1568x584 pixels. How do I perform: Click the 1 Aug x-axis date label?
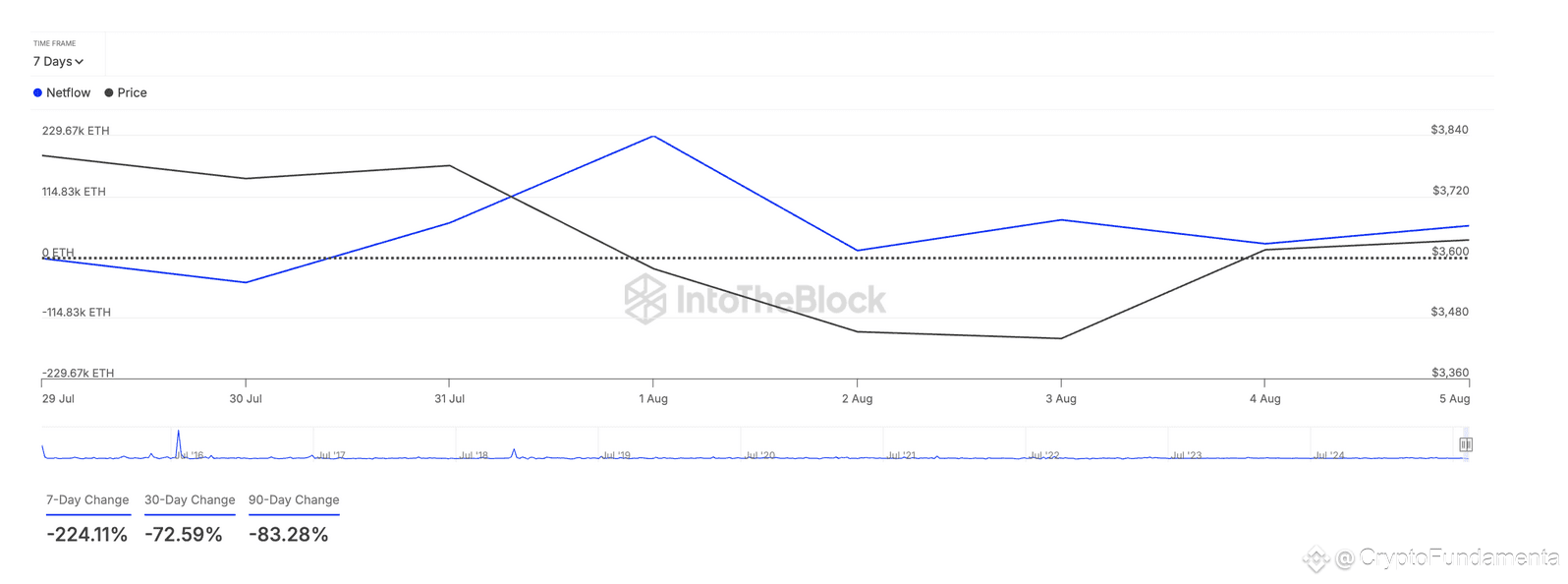point(653,399)
